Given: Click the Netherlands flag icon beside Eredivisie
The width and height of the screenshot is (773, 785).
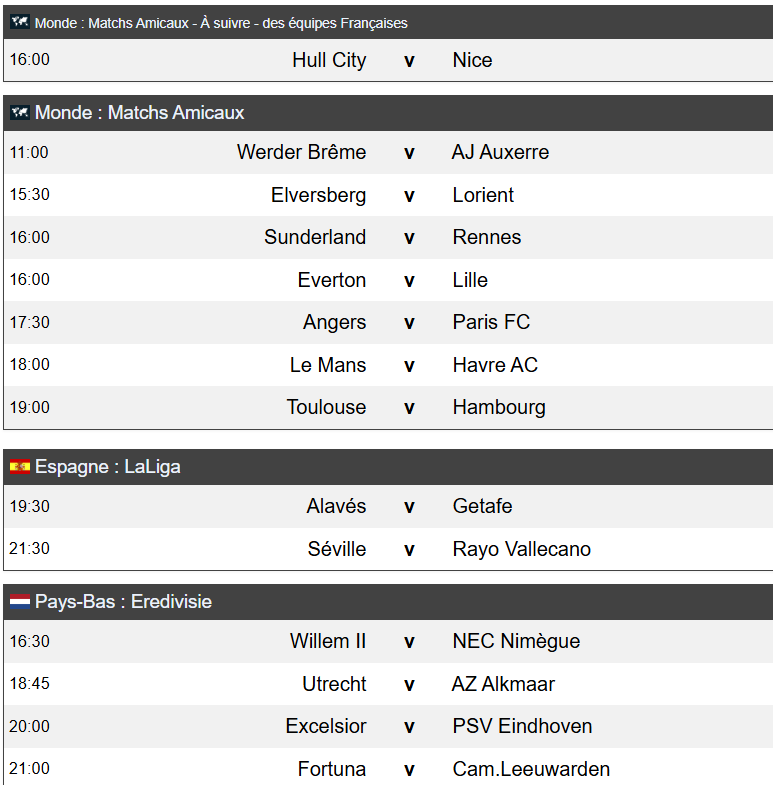Looking at the screenshot, I should [x=20, y=601].
